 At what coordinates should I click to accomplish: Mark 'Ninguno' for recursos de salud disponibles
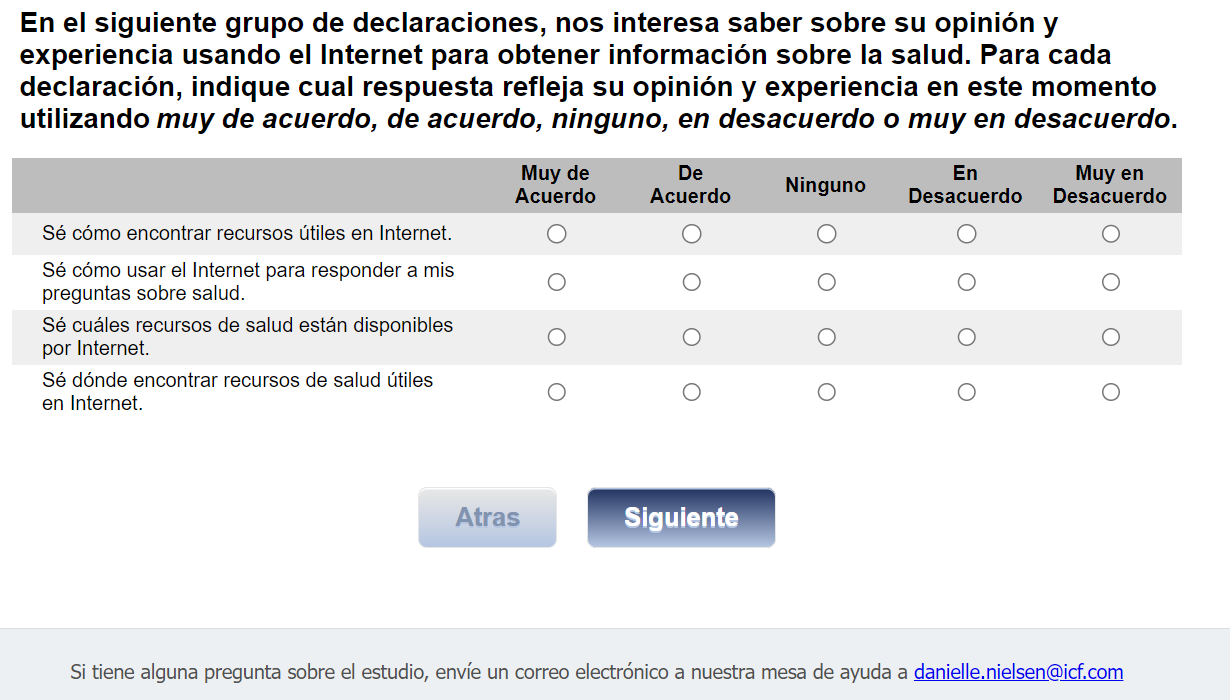826,337
